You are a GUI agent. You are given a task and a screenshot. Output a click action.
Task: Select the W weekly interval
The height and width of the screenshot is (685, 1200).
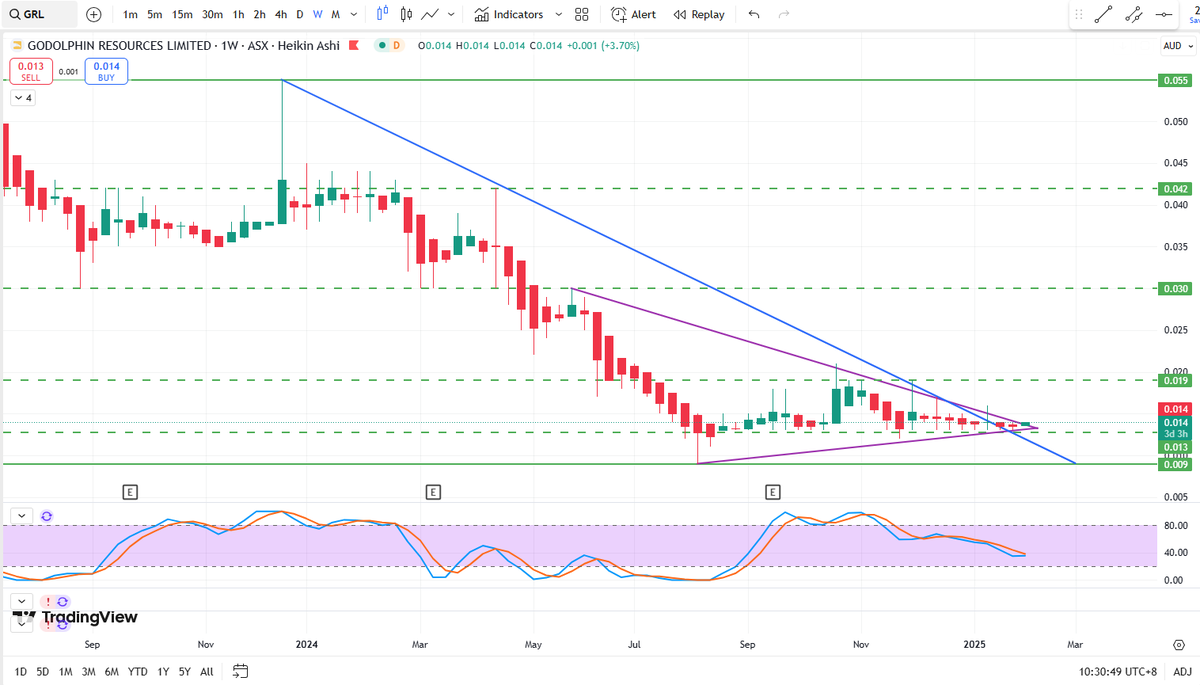pos(317,15)
